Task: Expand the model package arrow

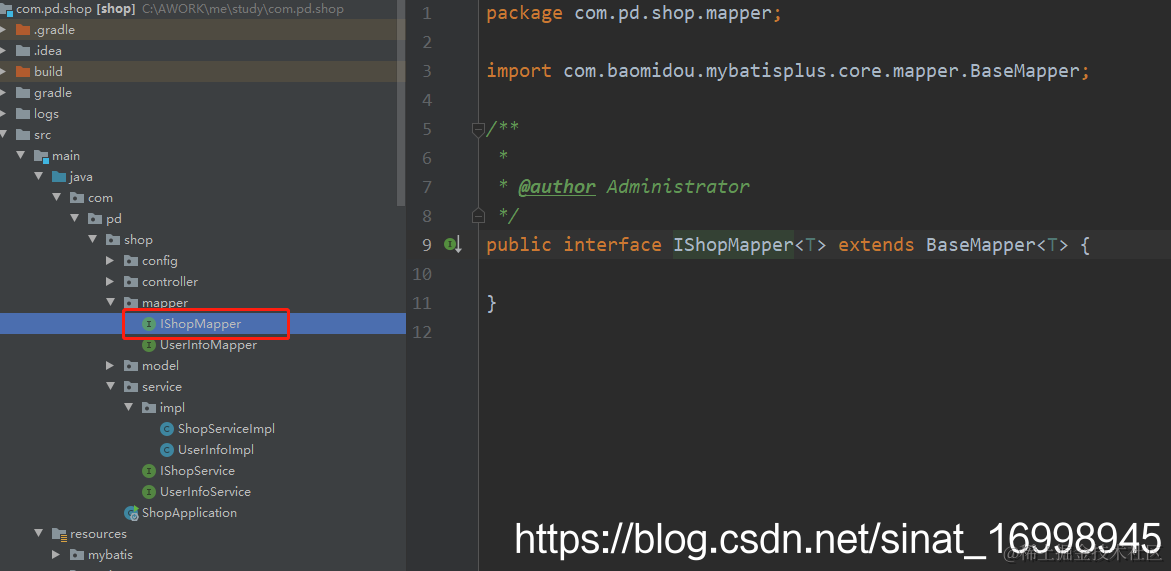Action: click(x=111, y=366)
